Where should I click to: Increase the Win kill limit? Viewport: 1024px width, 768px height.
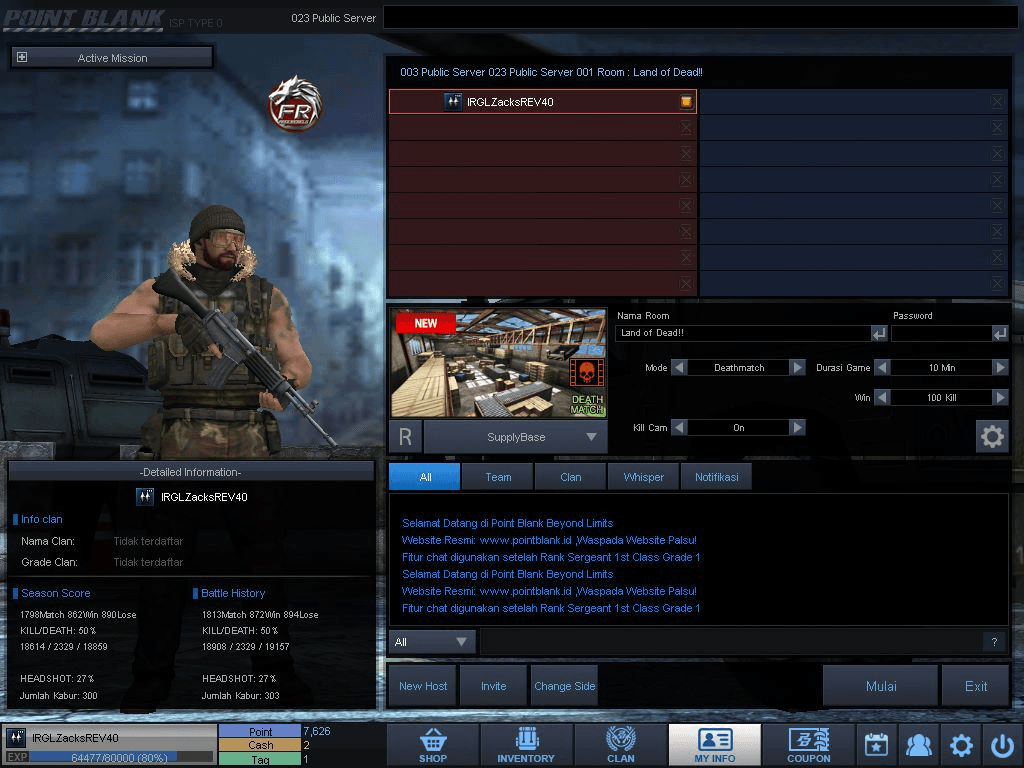coord(1000,397)
